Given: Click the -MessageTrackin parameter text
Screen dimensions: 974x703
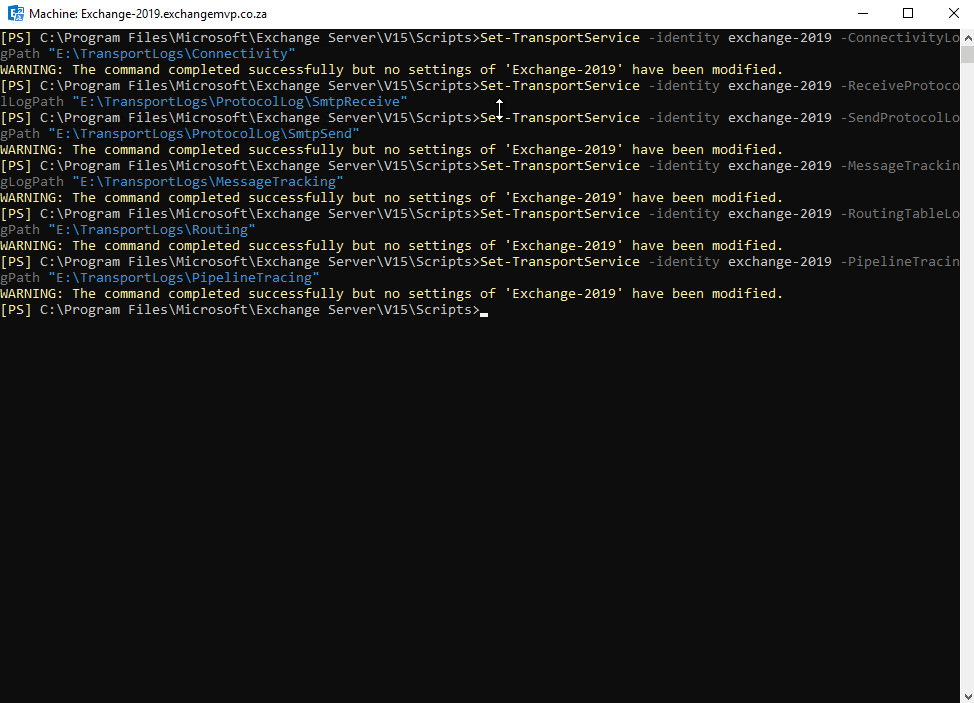Looking at the screenshot, I should [899, 166].
